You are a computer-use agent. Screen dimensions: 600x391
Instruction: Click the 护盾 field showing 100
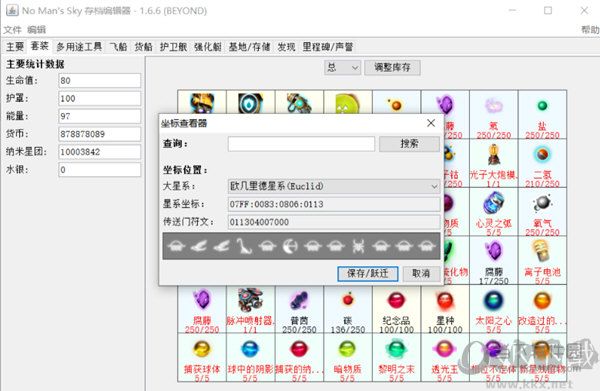click(99, 99)
